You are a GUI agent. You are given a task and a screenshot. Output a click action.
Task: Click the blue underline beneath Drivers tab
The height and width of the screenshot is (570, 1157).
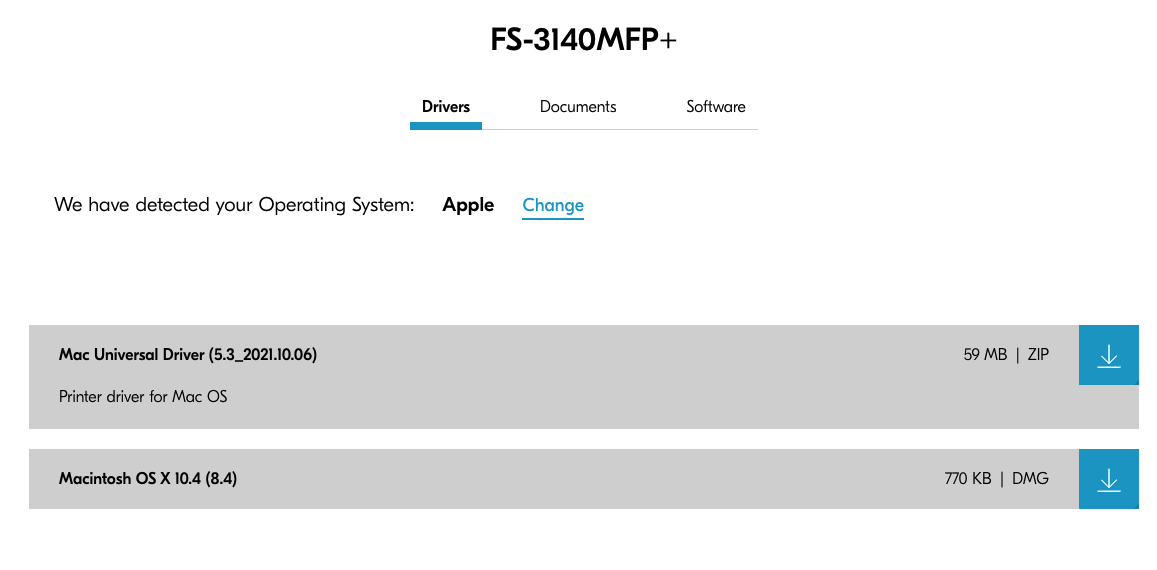446,126
